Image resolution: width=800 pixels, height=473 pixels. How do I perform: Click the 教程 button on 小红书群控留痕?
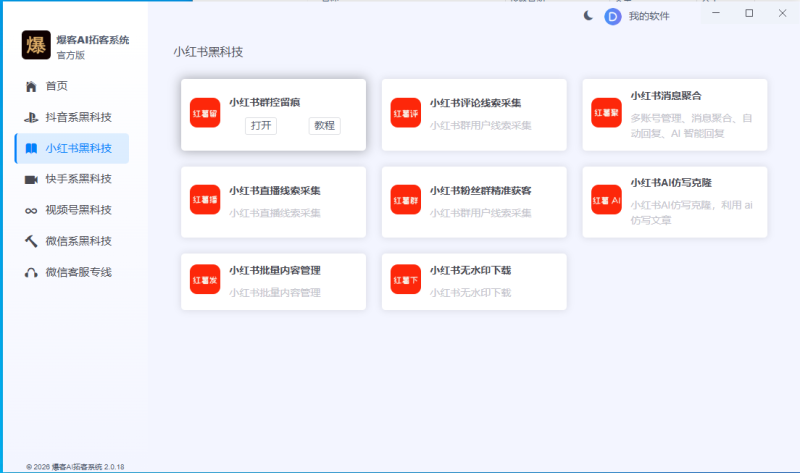pyautogui.click(x=324, y=126)
